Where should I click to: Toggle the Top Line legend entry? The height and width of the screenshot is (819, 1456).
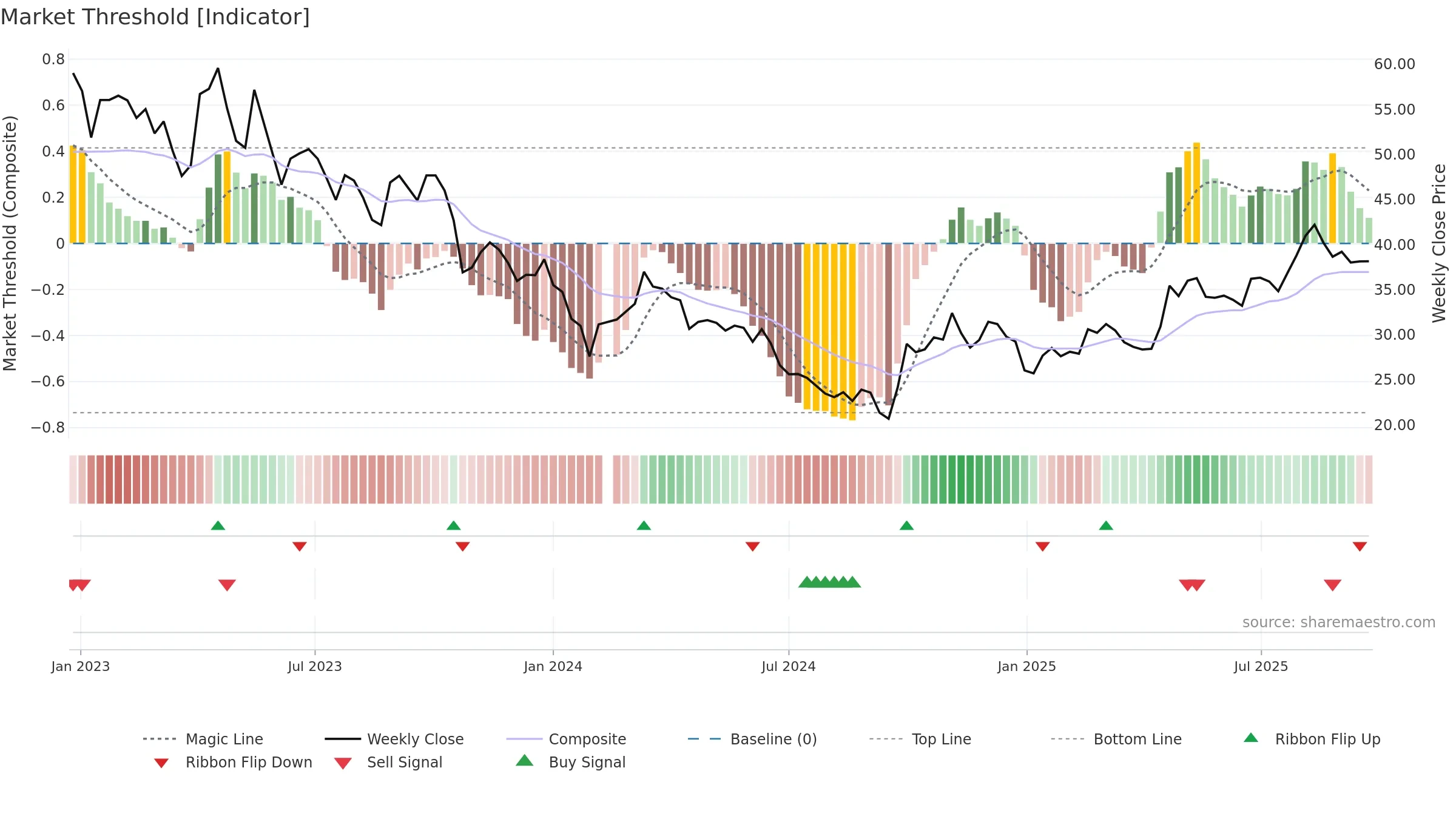[x=920, y=739]
